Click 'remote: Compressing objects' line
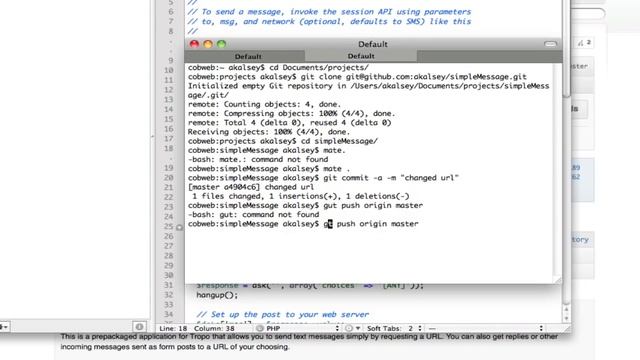Screen dimensions: 640x360 coord(291,113)
